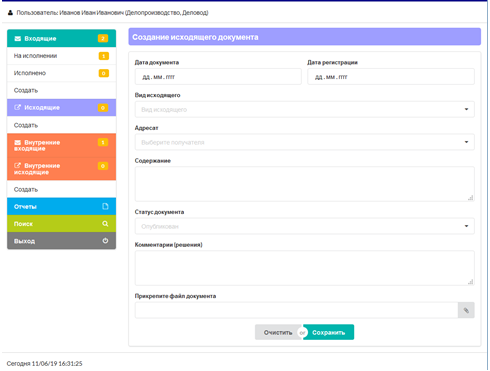Viewport: 490px width, 371px height.
Task: Click the На исполнении counter badge
Action: point(104,56)
